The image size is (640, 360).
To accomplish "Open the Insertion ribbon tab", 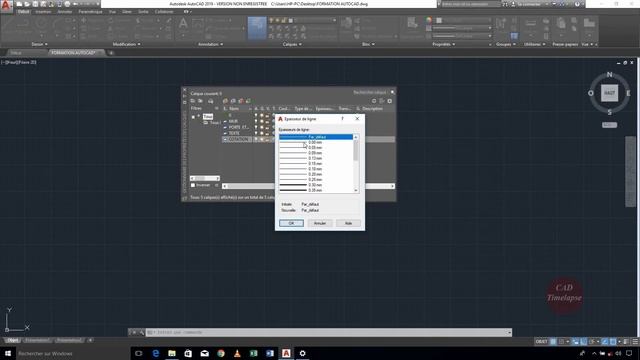I will tap(43, 11).
